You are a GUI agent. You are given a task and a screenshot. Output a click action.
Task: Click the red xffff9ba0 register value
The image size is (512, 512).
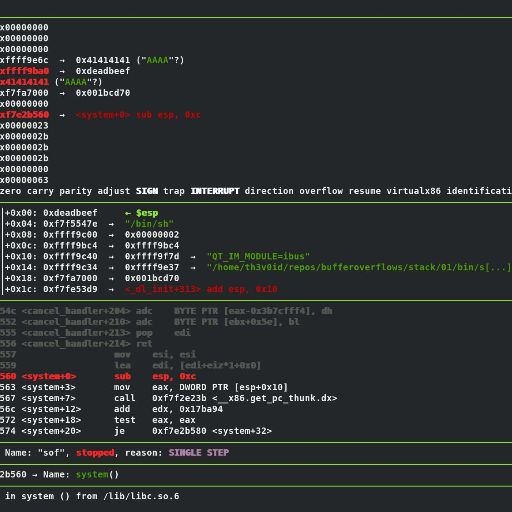pos(24,71)
